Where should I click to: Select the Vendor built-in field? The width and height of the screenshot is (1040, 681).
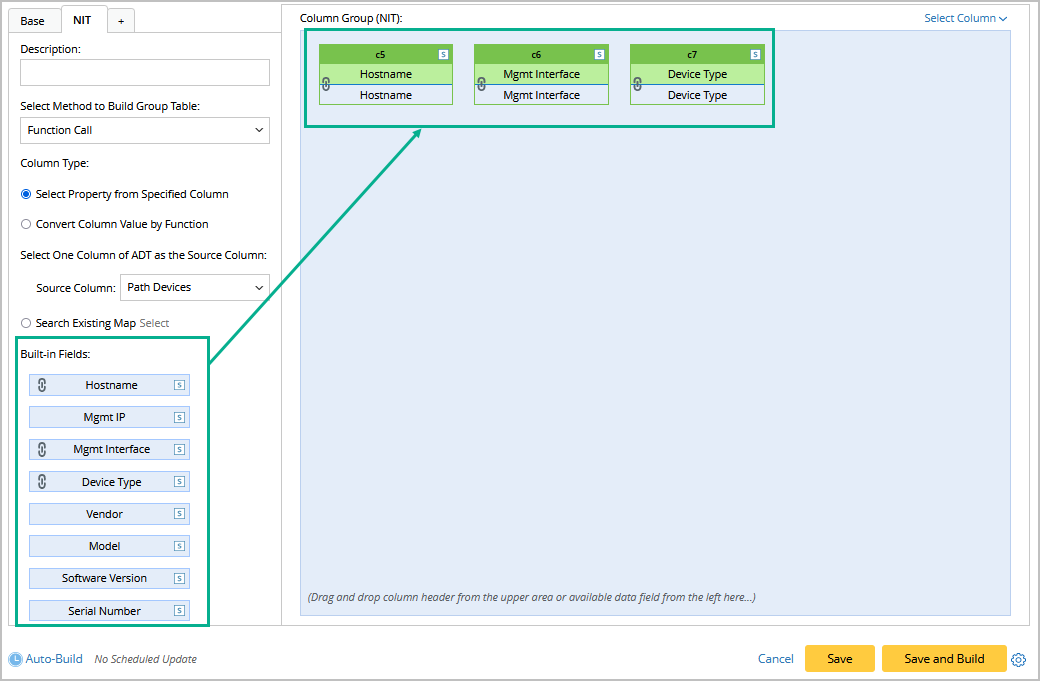[x=109, y=514]
